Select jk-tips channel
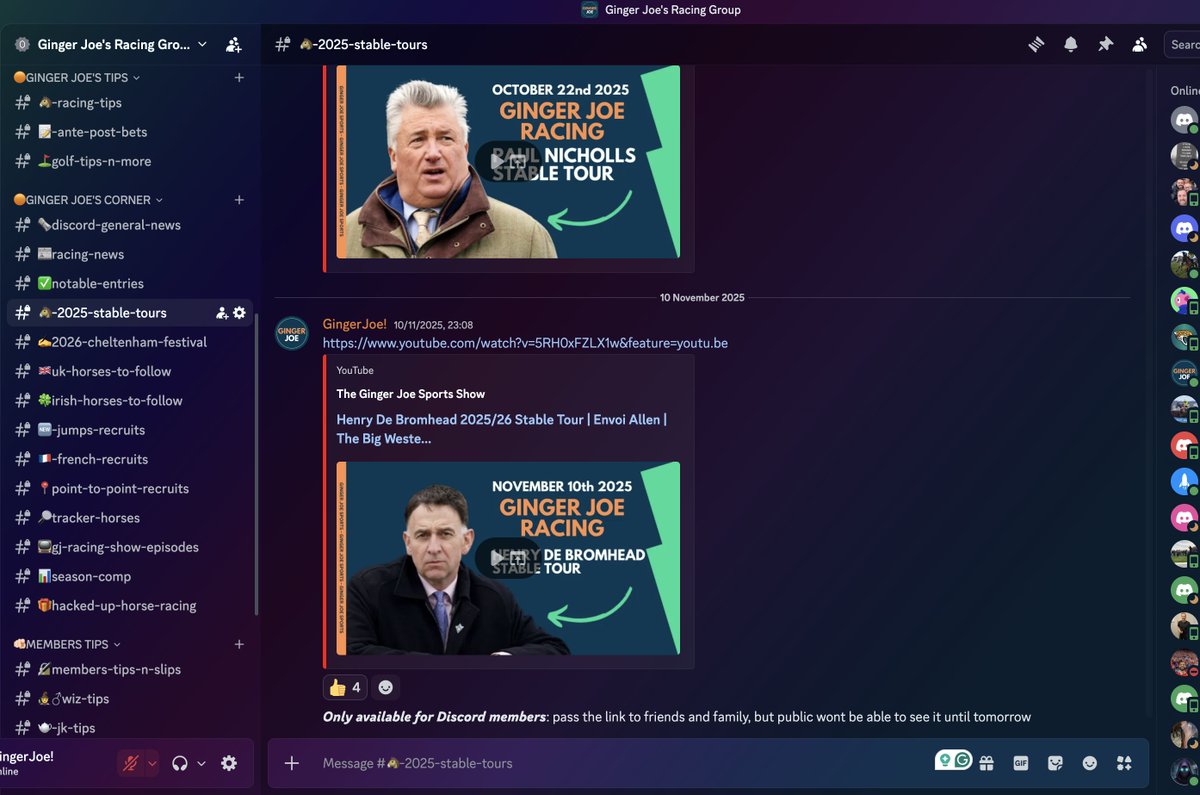The image size is (1200, 795). pos(130,728)
